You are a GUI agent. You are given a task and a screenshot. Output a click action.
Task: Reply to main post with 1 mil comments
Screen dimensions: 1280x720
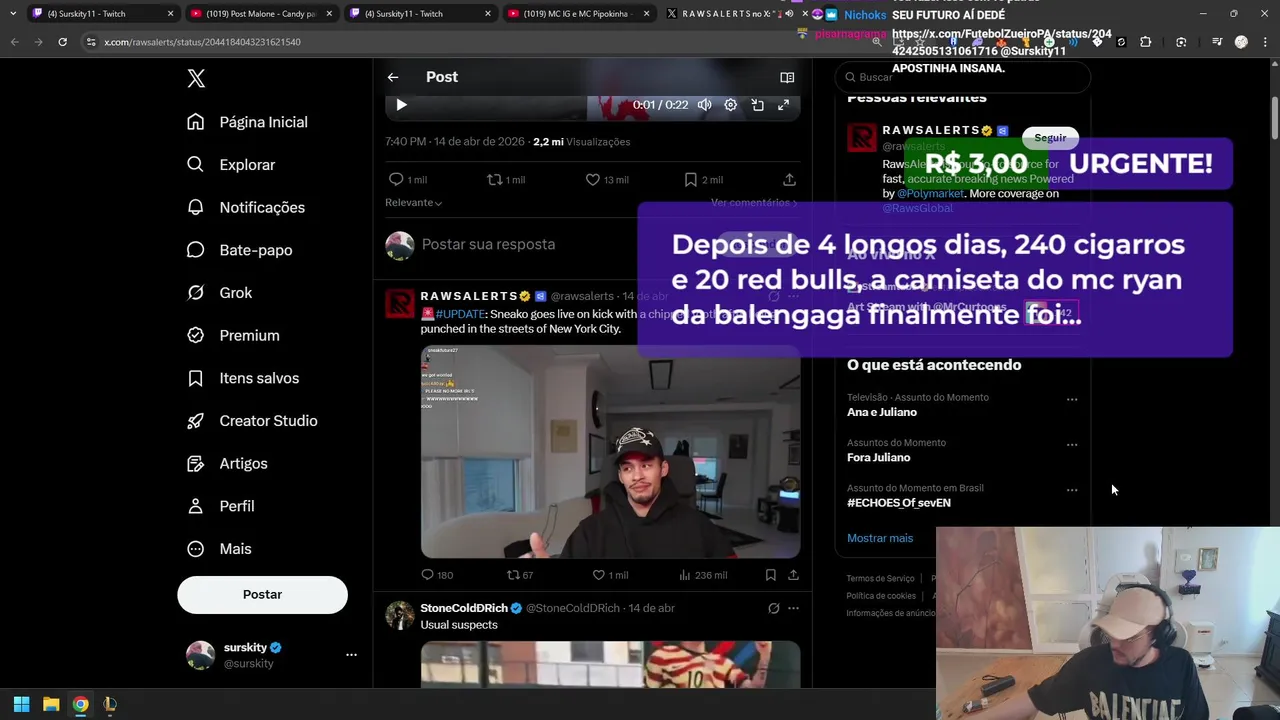coord(407,179)
